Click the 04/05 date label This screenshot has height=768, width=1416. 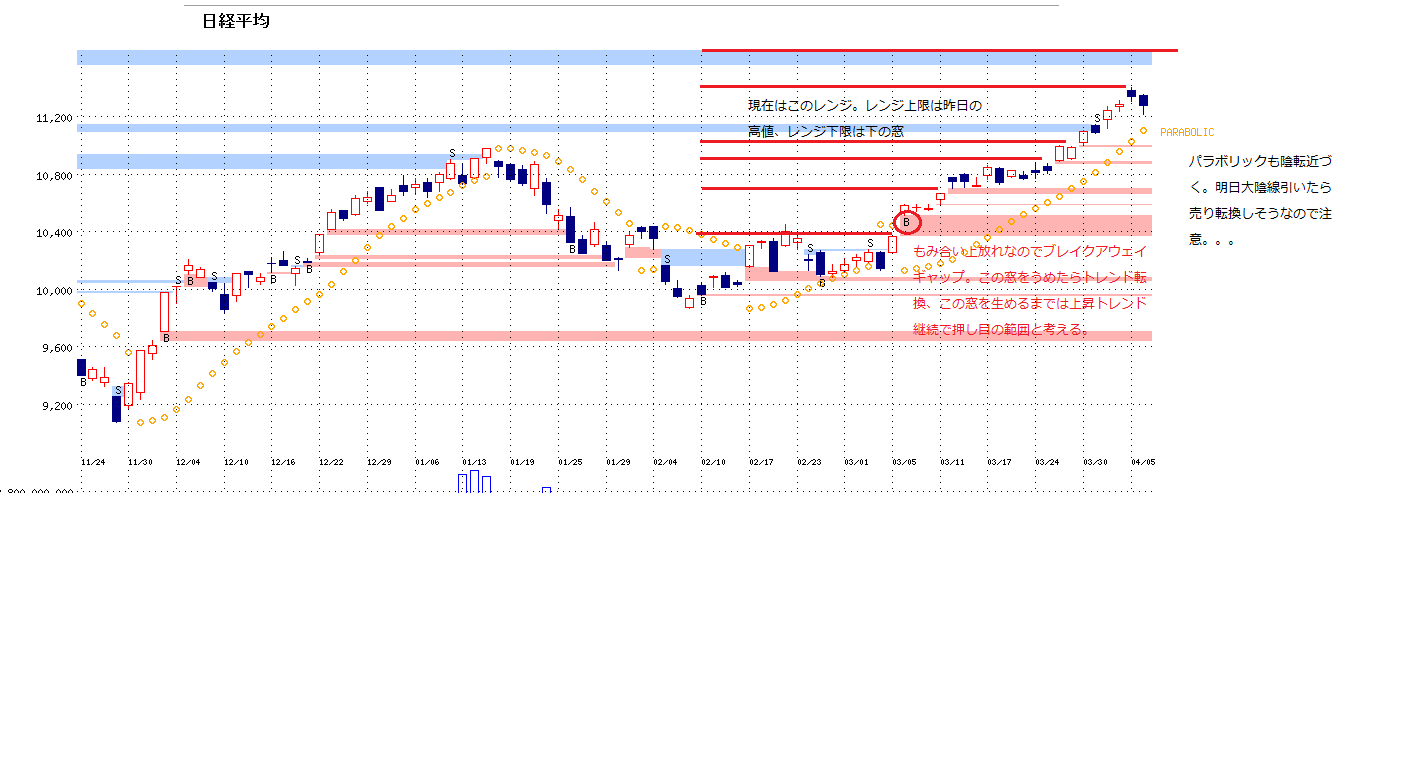(1143, 462)
